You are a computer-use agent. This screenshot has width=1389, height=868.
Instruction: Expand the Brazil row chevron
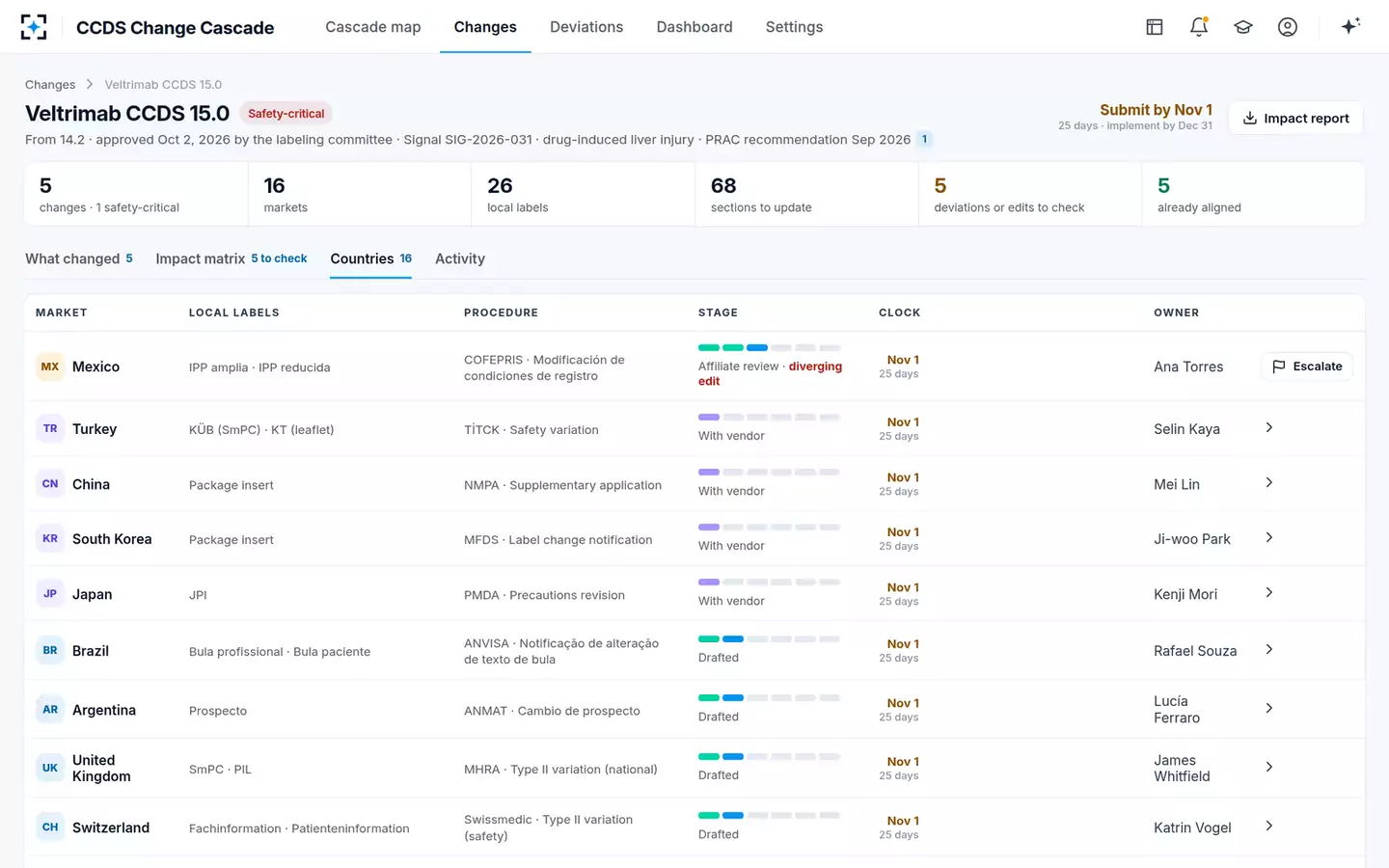point(1269,649)
